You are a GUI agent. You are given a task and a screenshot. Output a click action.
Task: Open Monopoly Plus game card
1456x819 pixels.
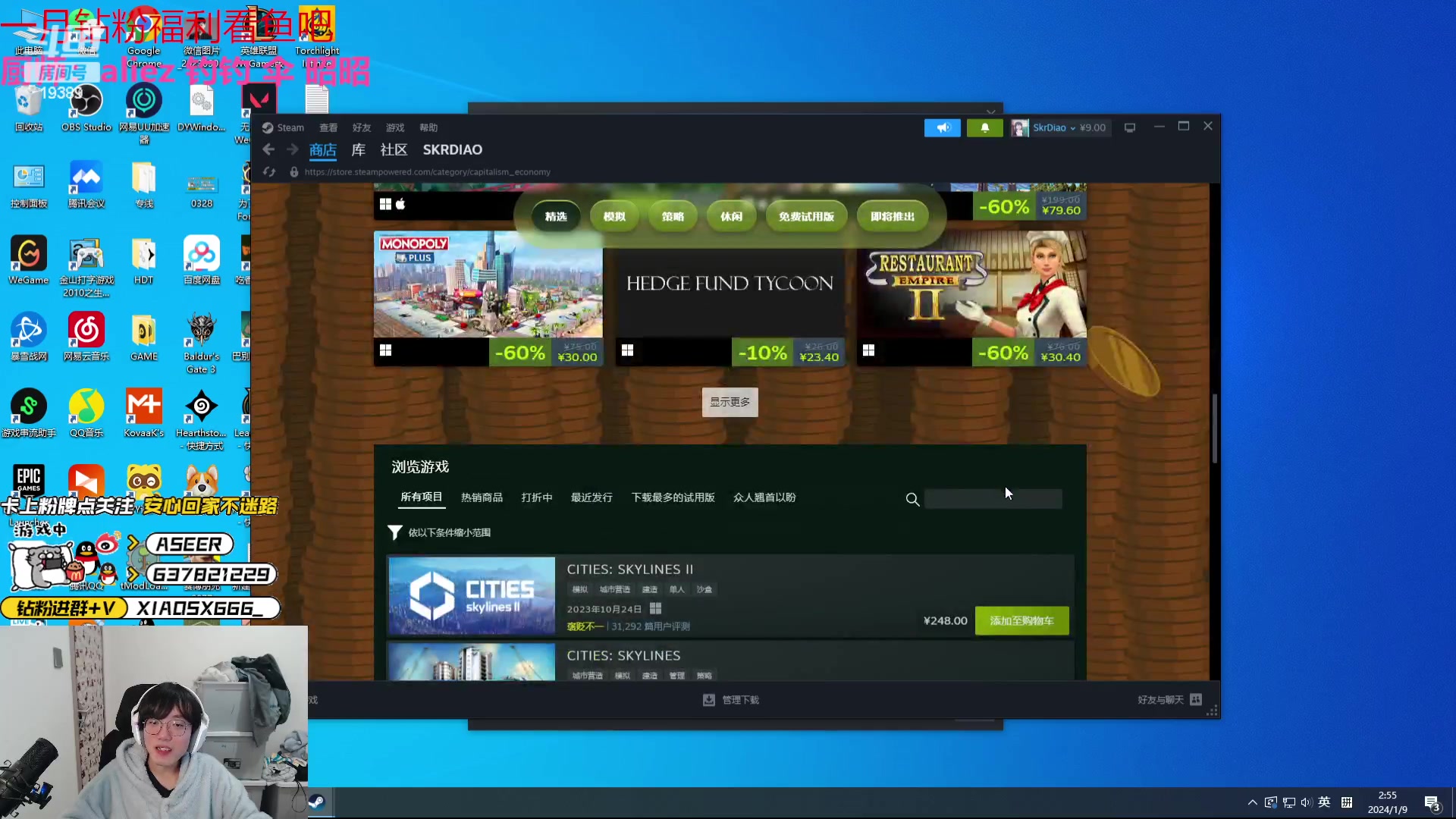coord(488,299)
